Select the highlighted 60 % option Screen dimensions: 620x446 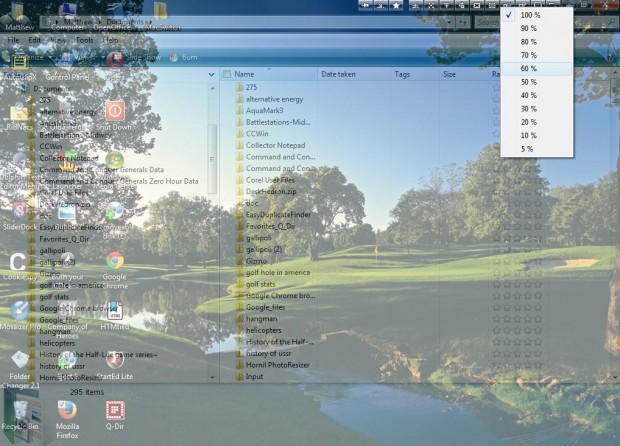click(537, 68)
